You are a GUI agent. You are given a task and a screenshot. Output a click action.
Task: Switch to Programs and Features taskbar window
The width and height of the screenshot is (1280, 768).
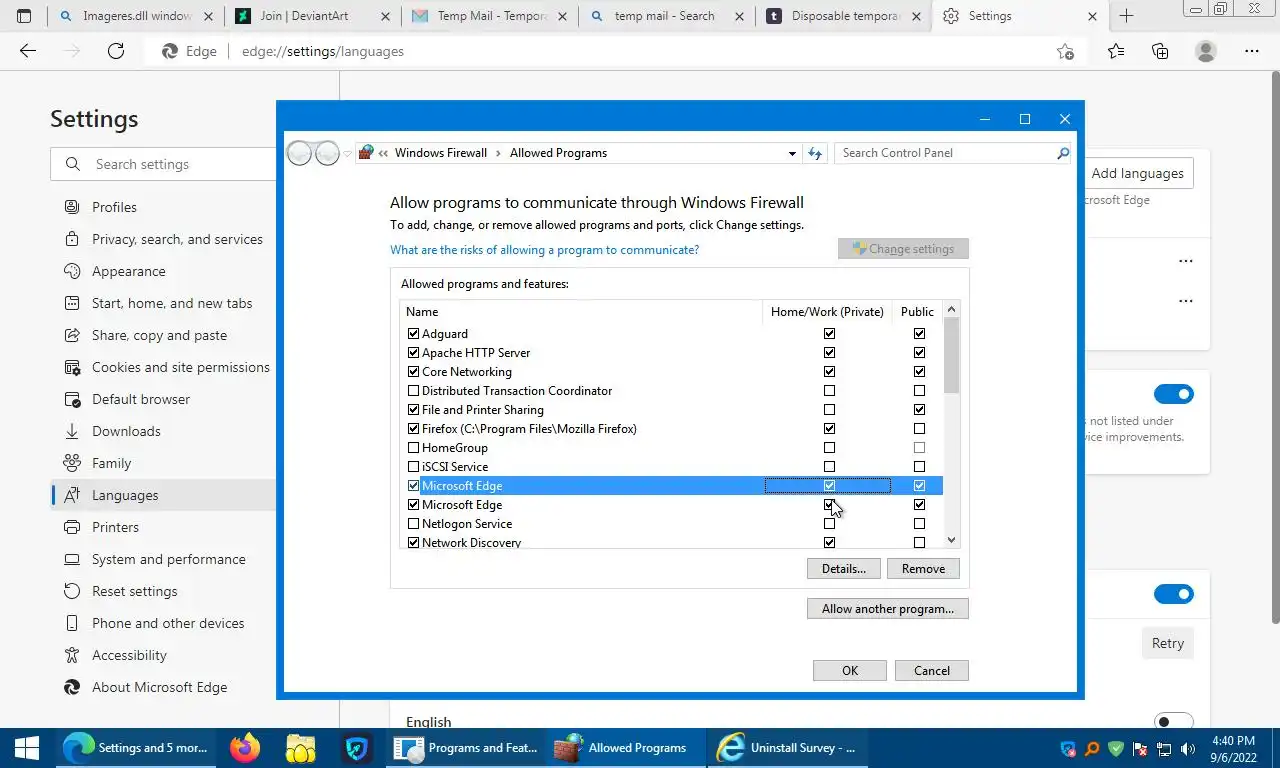tap(467, 747)
